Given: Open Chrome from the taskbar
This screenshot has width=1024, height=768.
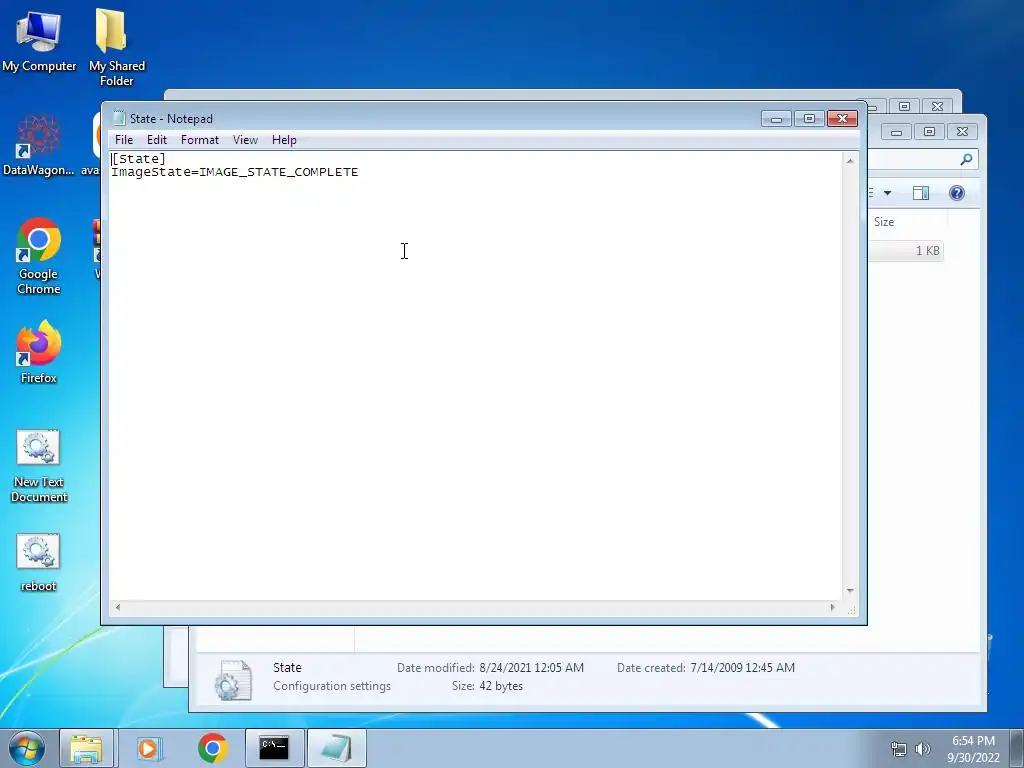Looking at the screenshot, I should coord(212,748).
